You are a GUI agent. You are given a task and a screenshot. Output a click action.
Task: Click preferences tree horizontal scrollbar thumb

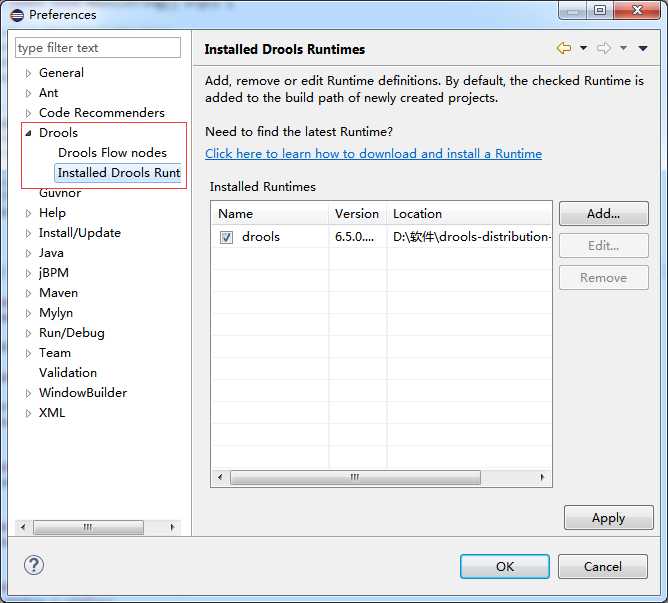tap(88, 527)
